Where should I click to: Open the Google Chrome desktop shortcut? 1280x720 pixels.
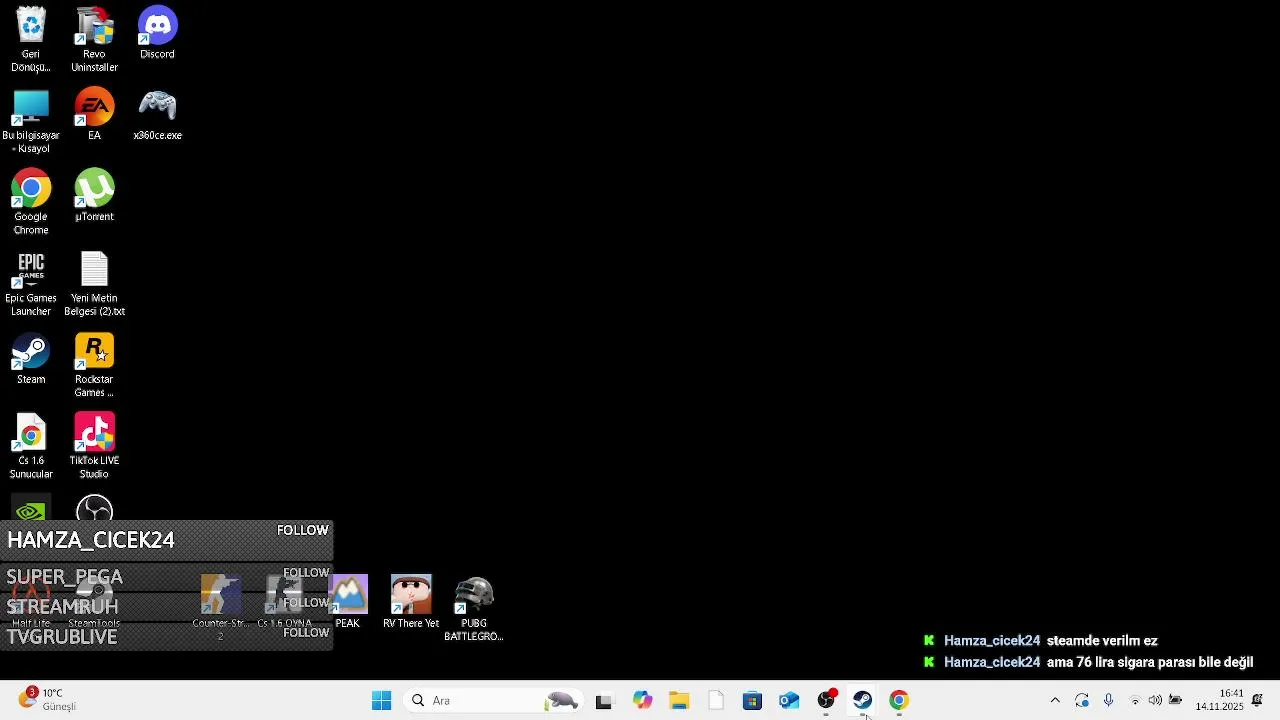click(x=31, y=202)
